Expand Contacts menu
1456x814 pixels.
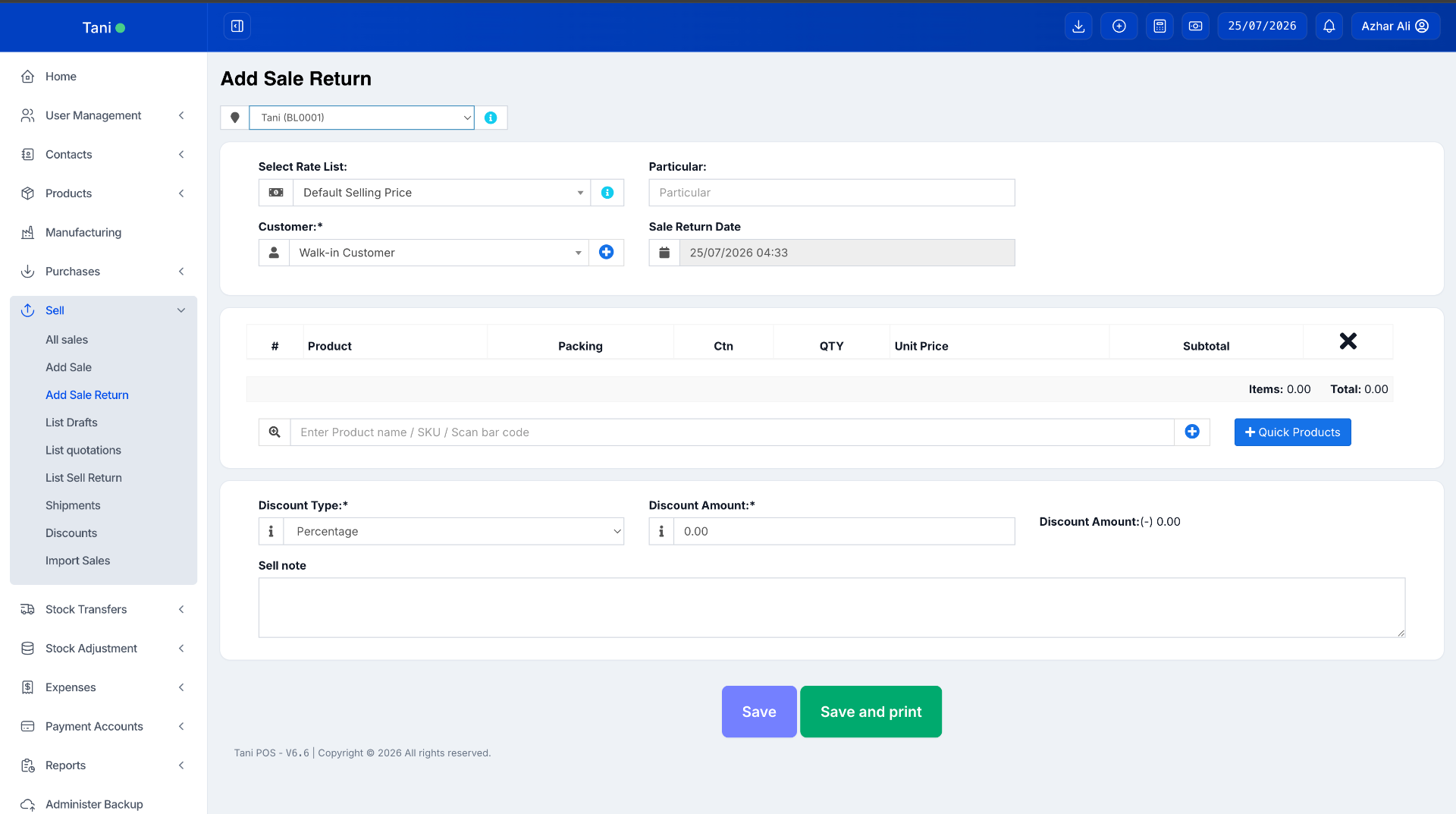[103, 155]
